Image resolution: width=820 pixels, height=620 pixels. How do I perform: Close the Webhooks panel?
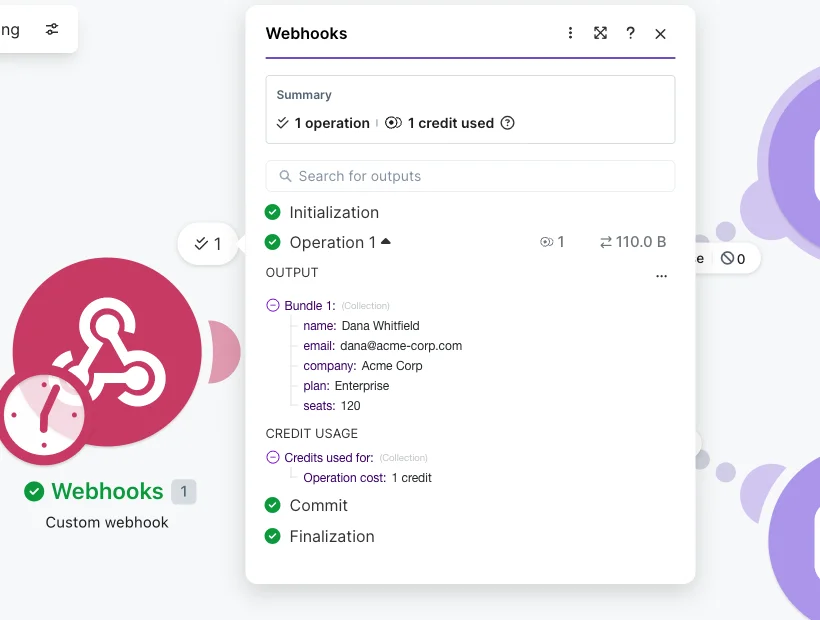click(x=660, y=34)
